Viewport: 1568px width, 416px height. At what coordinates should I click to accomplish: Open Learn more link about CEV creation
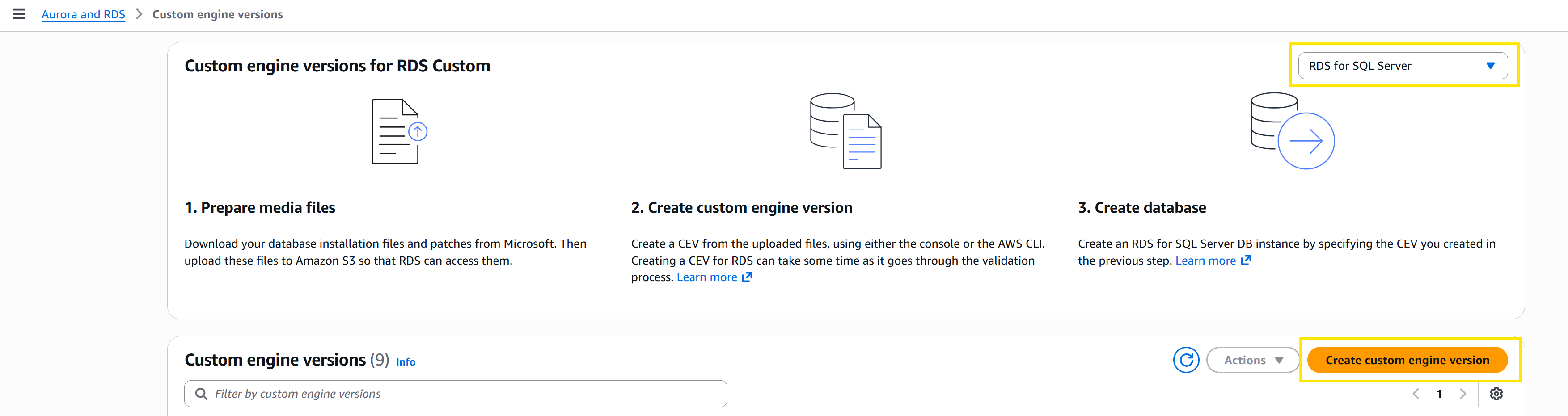point(714,277)
